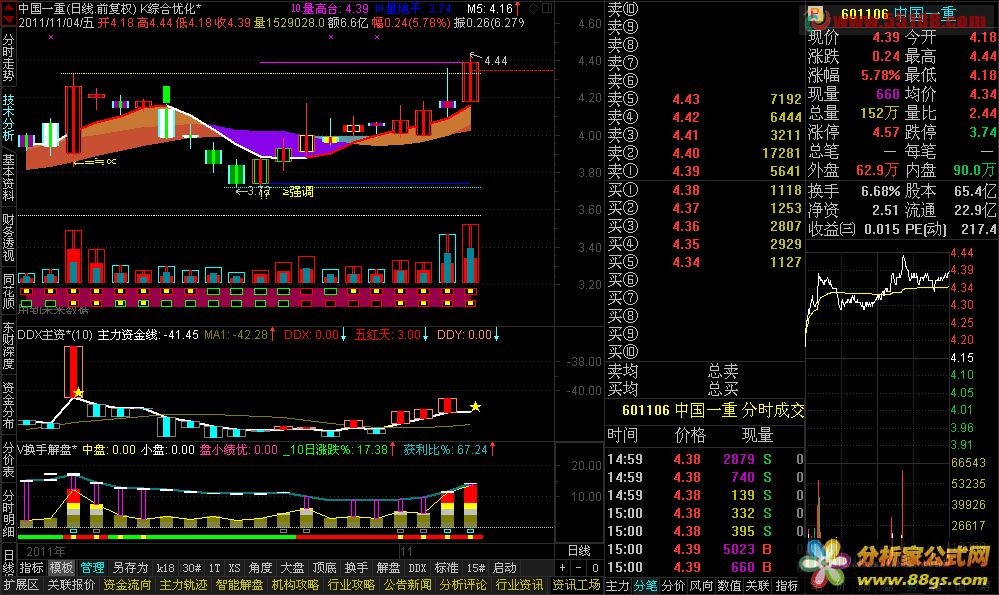Click the V换手解盘* indicator label
The height and width of the screenshot is (595, 999).
(x=47, y=450)
